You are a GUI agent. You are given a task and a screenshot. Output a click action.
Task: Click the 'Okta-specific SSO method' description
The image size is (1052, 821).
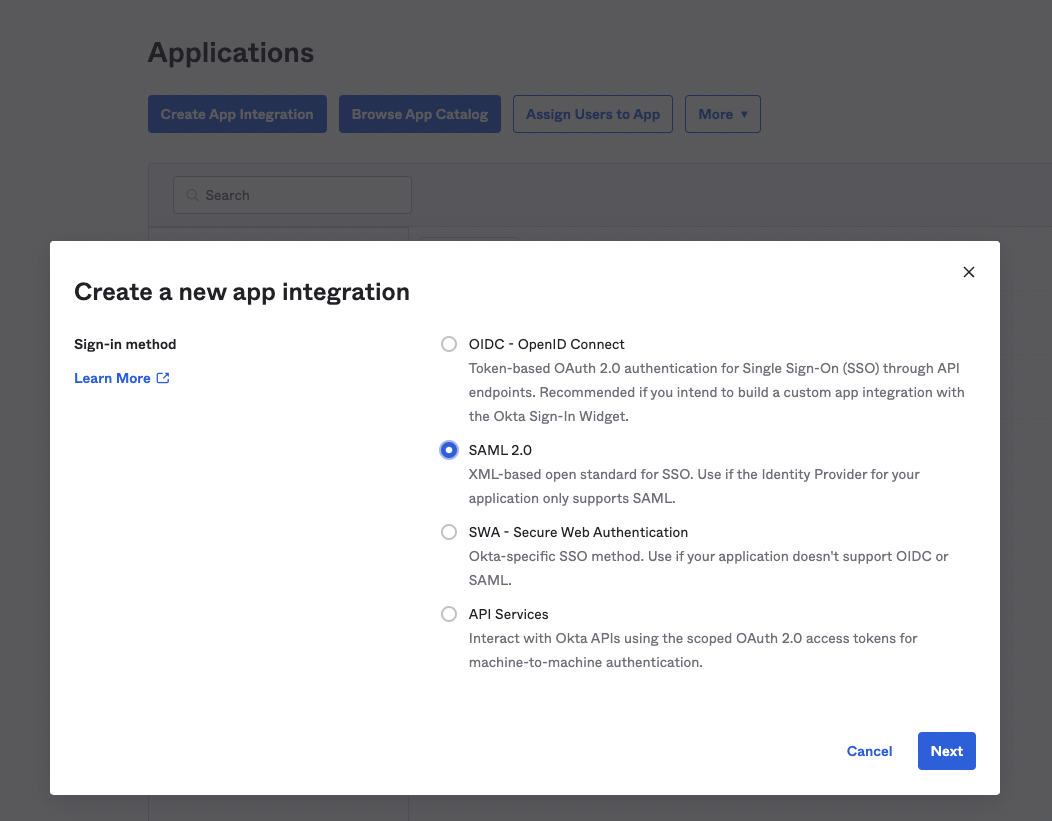click(708, 568)
